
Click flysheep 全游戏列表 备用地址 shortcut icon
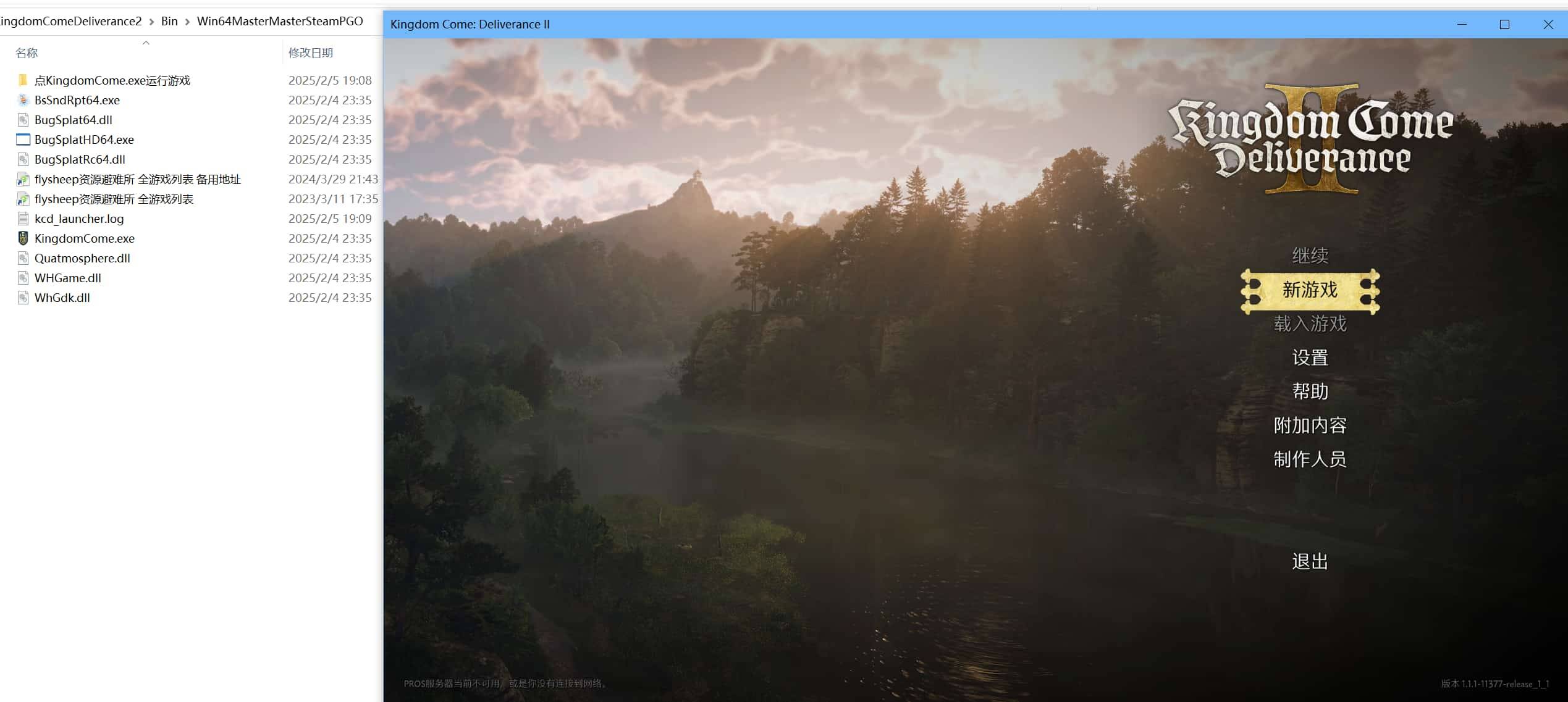(x=23, y=180)
